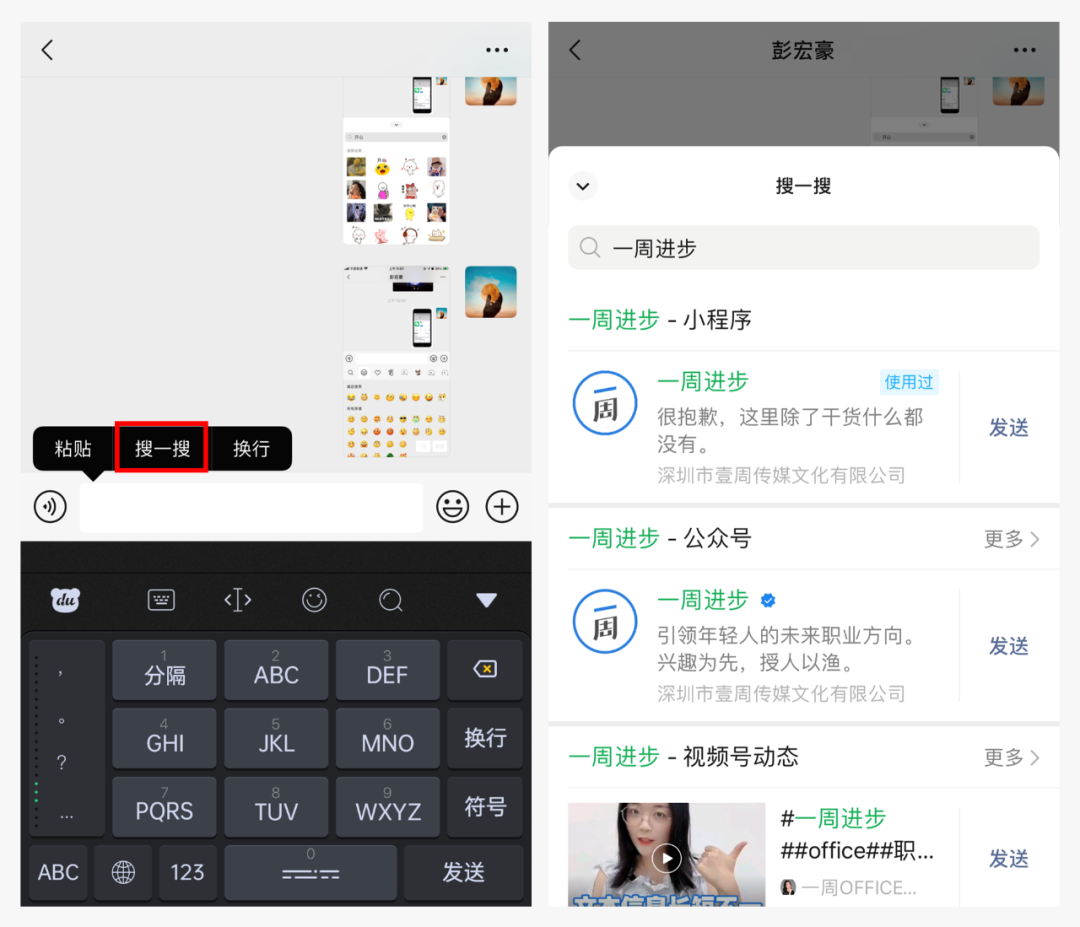Tap the 符号 symbols key
Image resolution: width=1080 pixels, height=927 pixels.
tap(485, 806)
